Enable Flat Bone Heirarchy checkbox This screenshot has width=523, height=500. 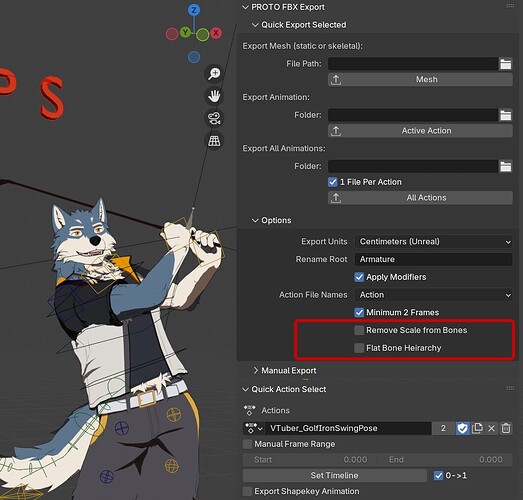[x=359, y=348]
